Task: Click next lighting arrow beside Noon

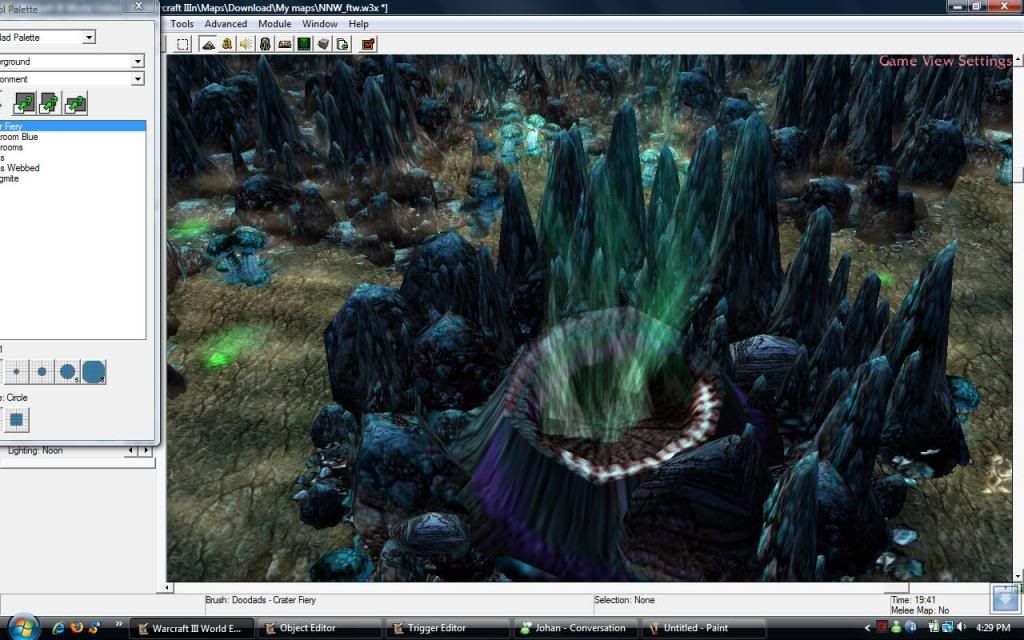Action: pos(146,451)
